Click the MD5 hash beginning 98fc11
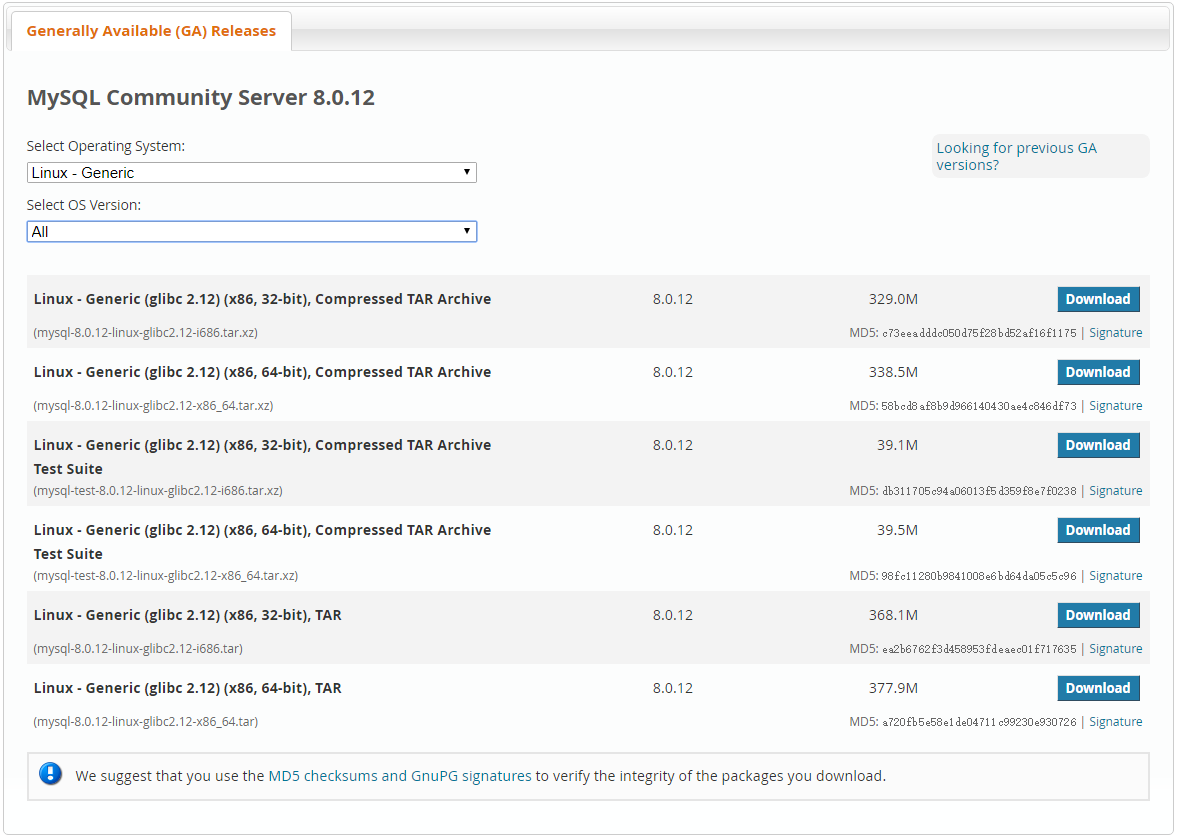 [x=979, y=576]
